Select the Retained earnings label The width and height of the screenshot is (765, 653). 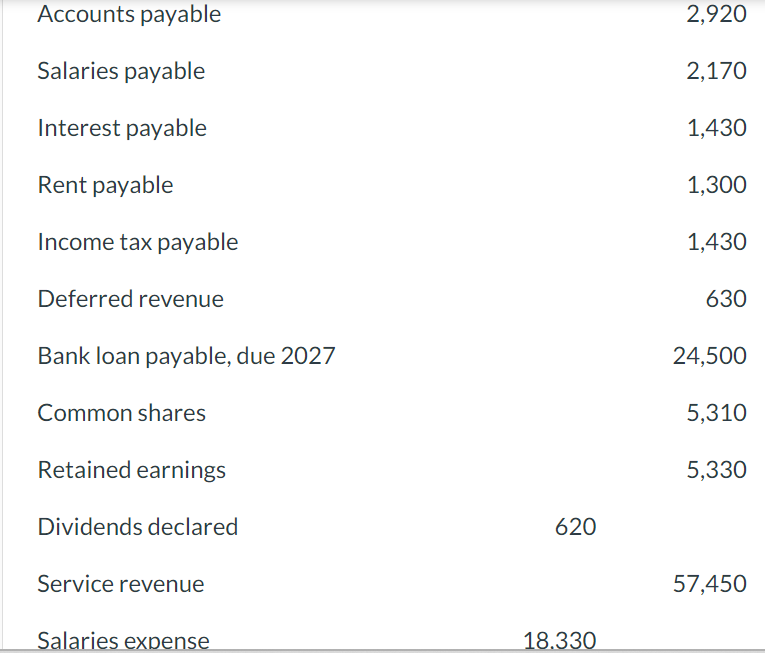(x=132, y=470)
